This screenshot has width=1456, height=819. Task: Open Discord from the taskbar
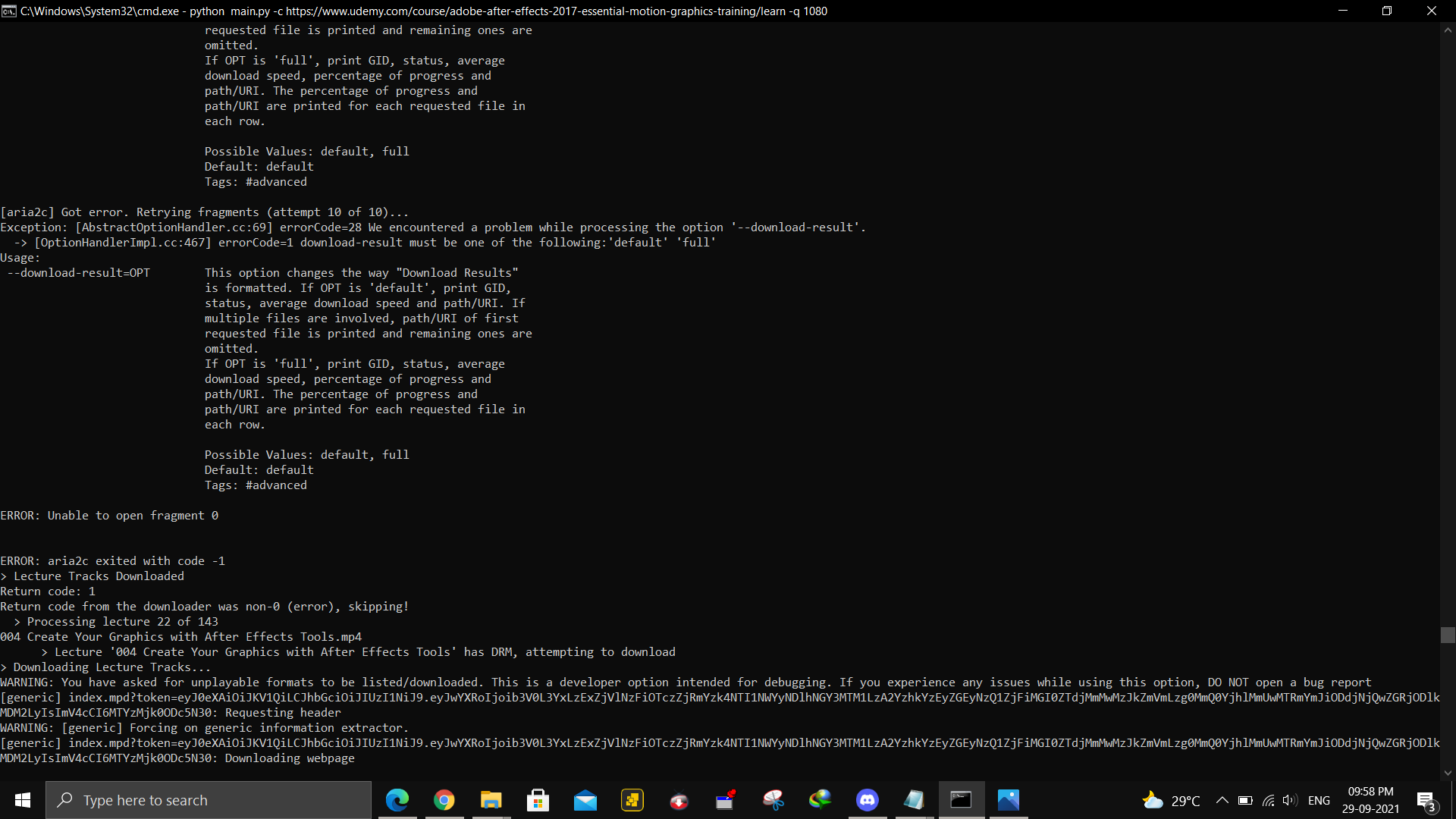click(x=868, y=800)
